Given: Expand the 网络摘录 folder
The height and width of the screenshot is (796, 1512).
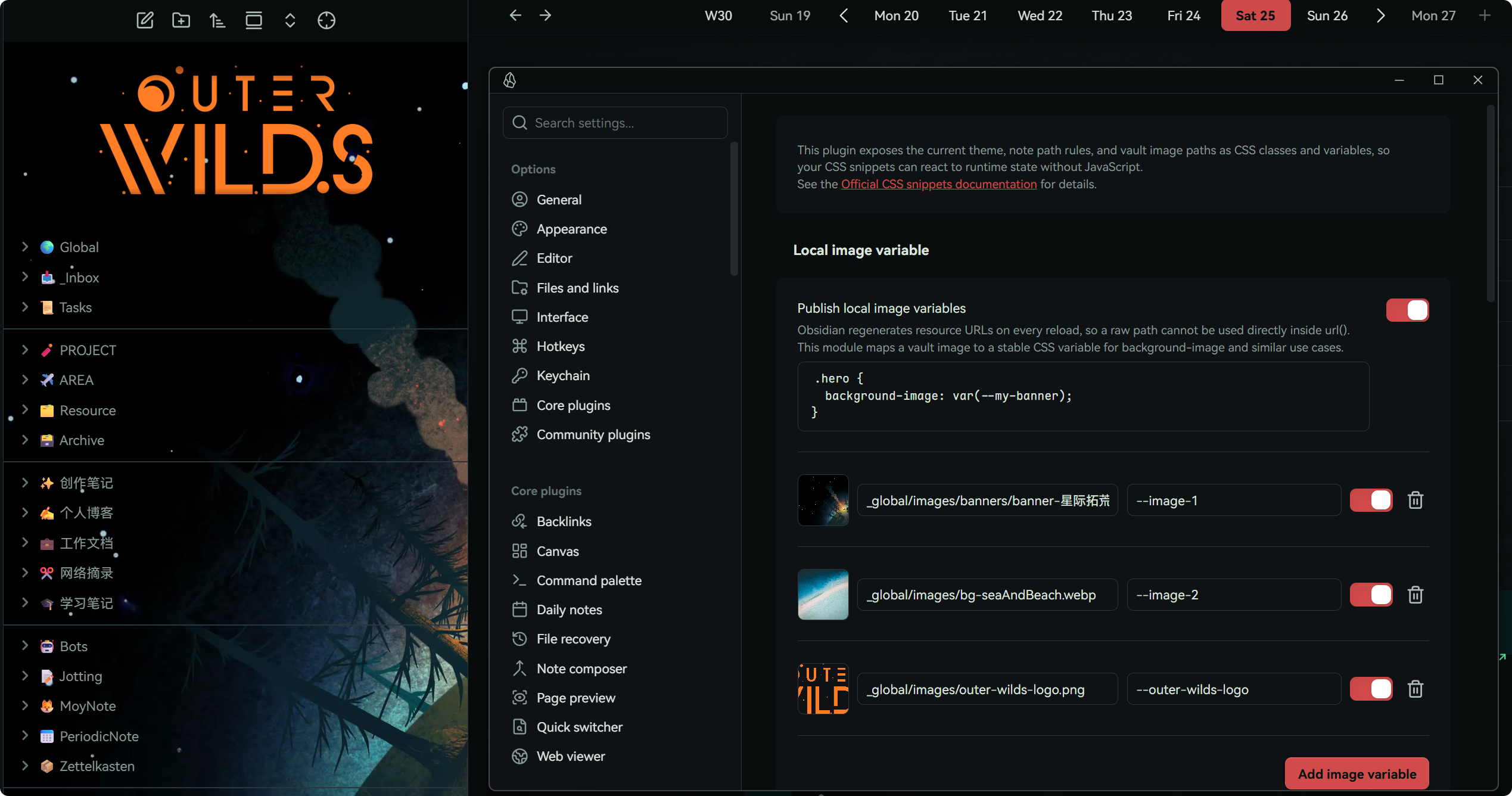Looking at the screenshot, I should [x=25, y=573].
